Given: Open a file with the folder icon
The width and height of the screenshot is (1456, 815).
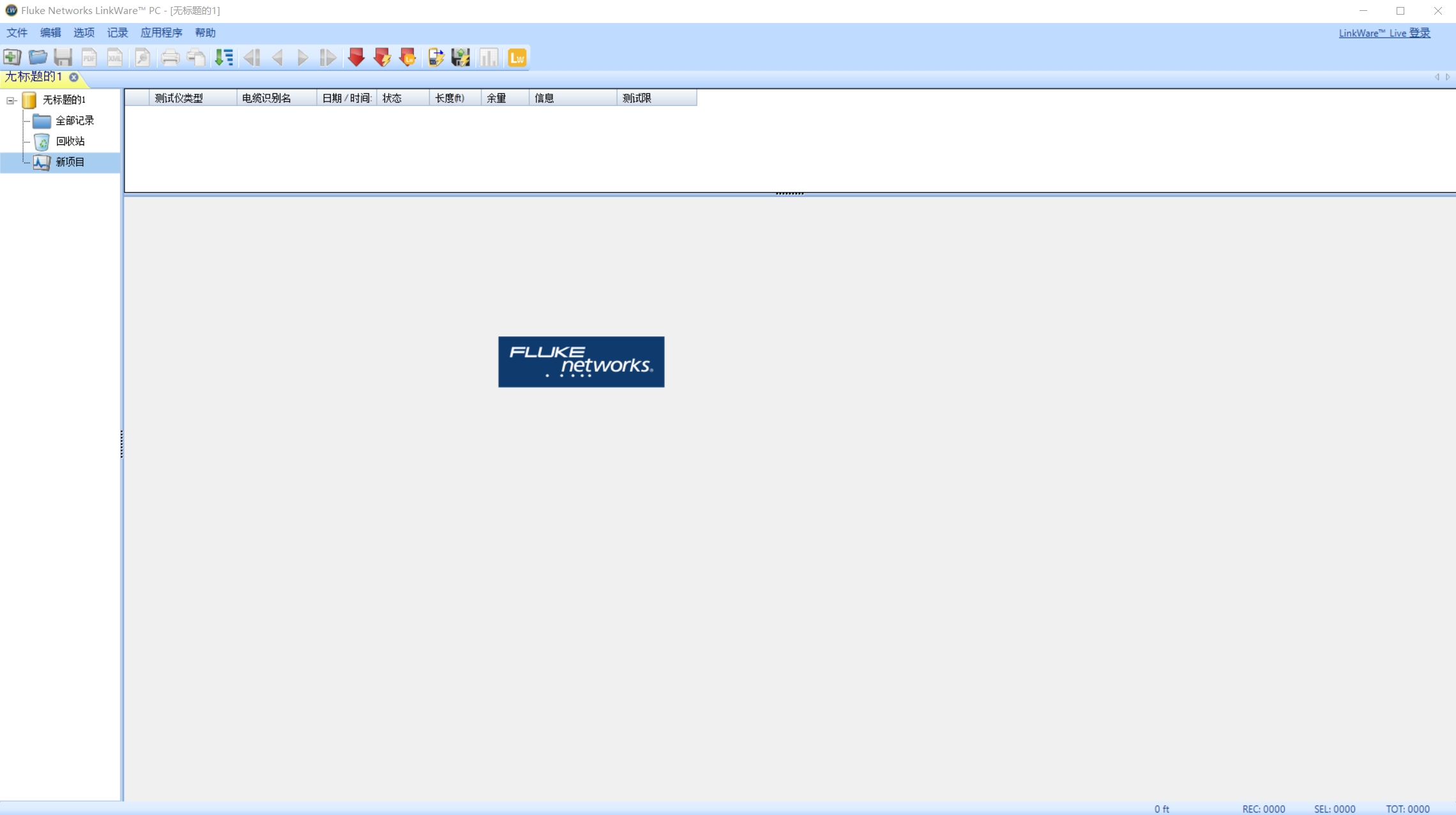Looking at the screenshot, I should click(x=38, y=57).
